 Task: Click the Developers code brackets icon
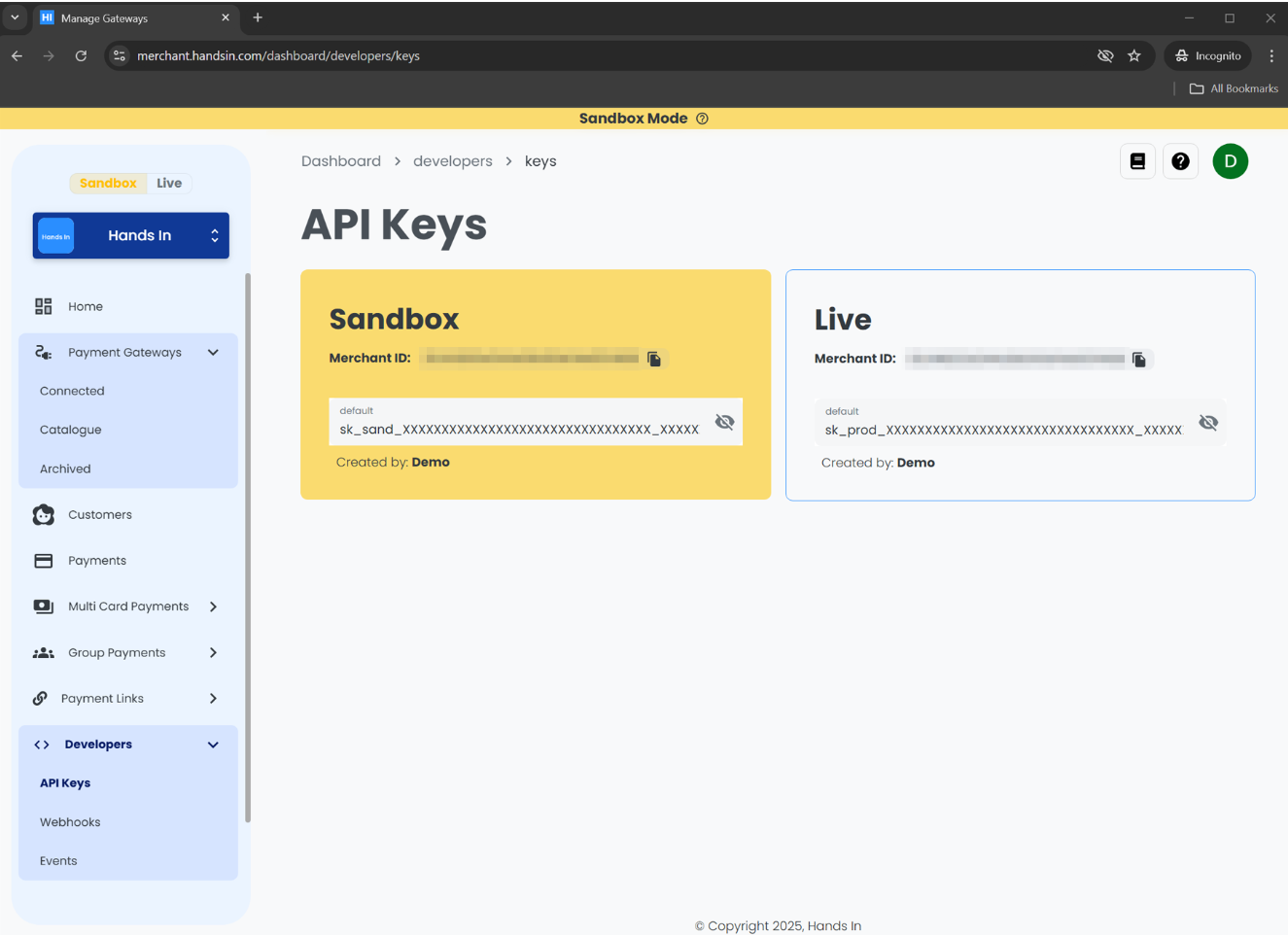(42, 745)
